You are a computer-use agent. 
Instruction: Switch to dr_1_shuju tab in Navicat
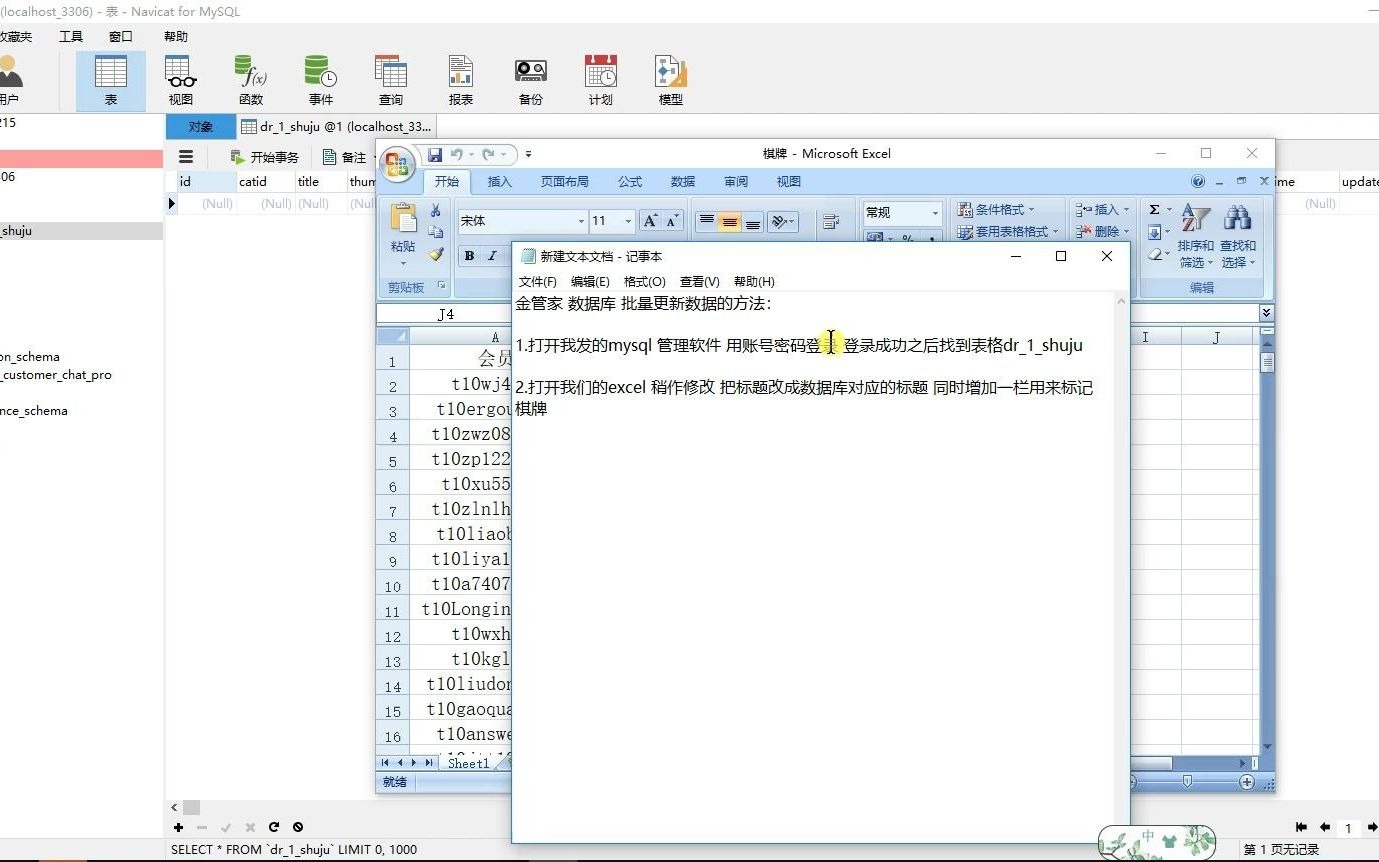337,127
